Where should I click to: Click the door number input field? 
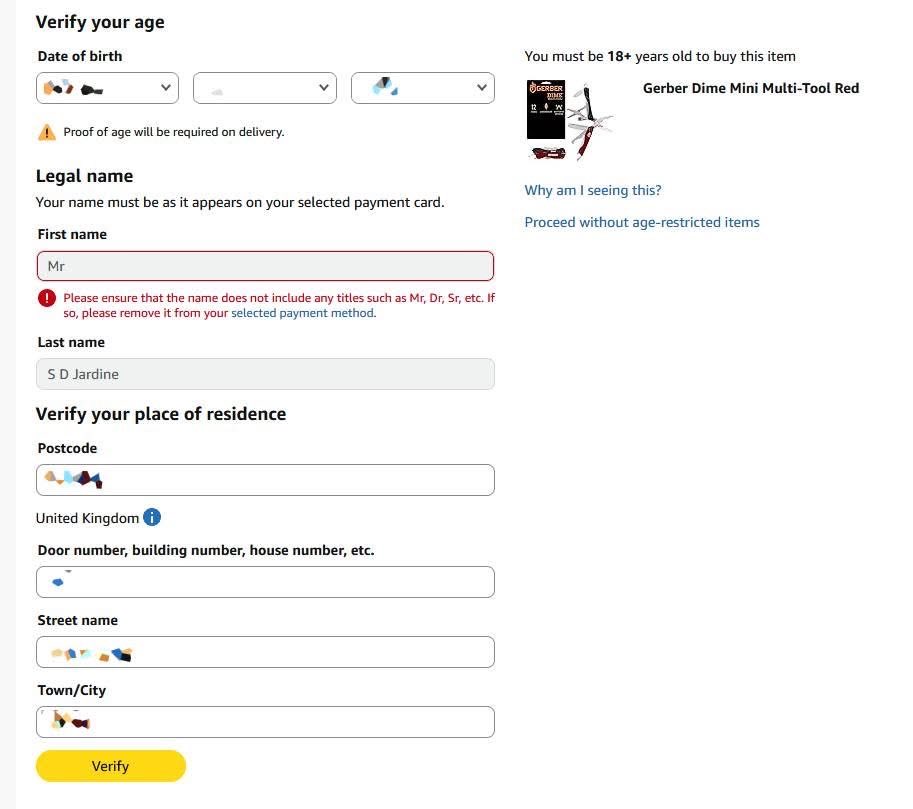265,582
